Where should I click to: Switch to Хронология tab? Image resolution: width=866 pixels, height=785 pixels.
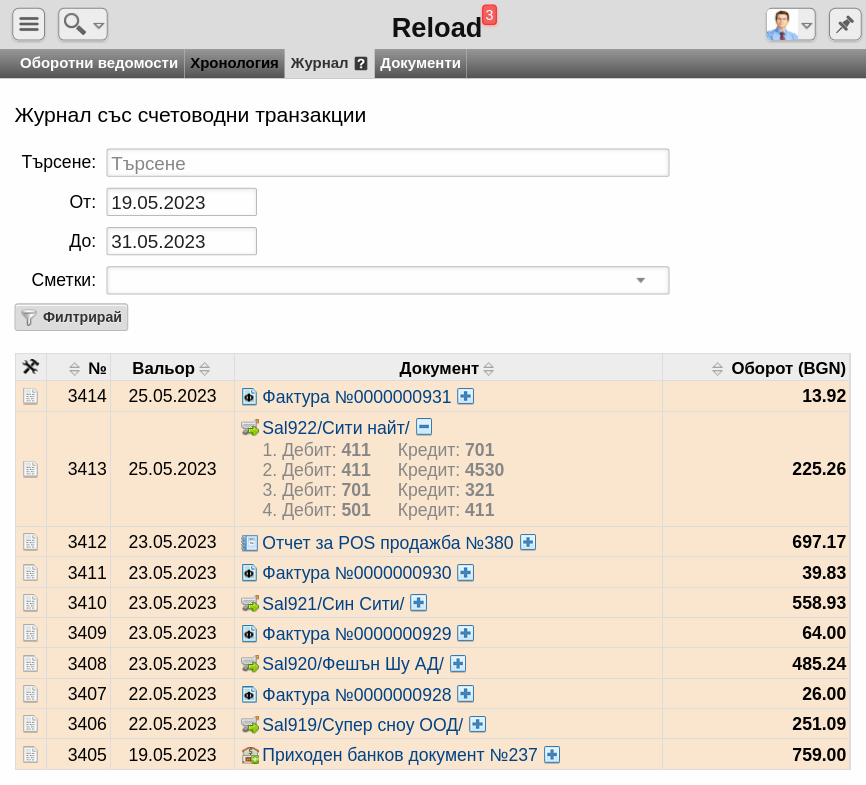coord(234,63)
